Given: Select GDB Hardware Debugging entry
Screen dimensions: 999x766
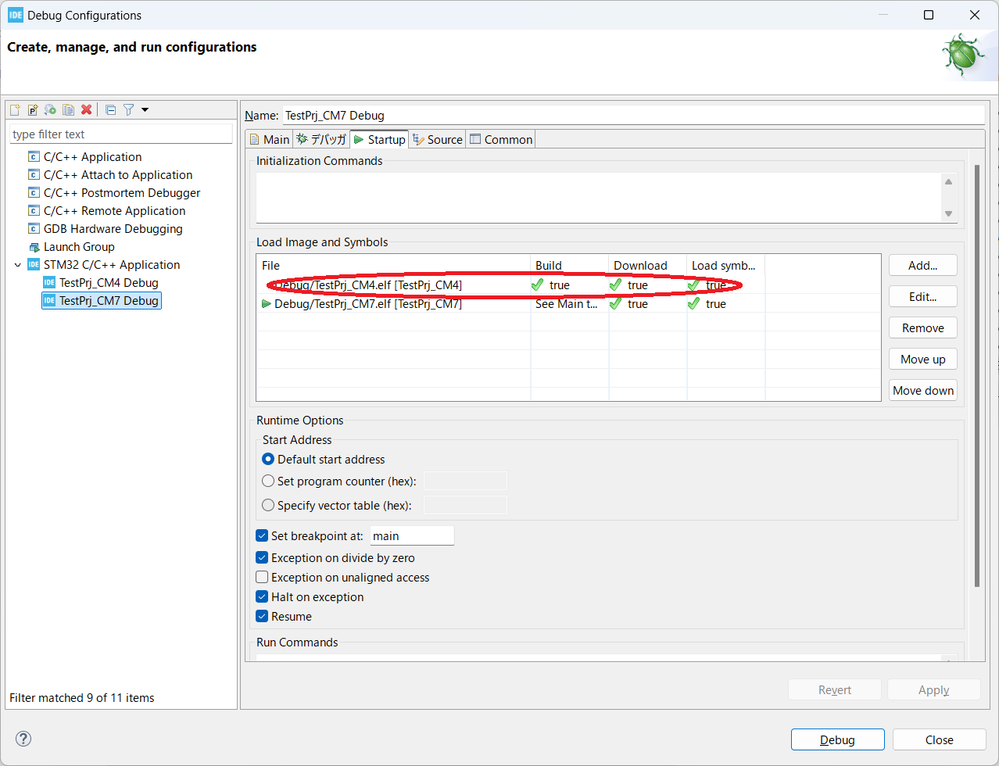Looking at the screenshot, I should click(113, 229).
